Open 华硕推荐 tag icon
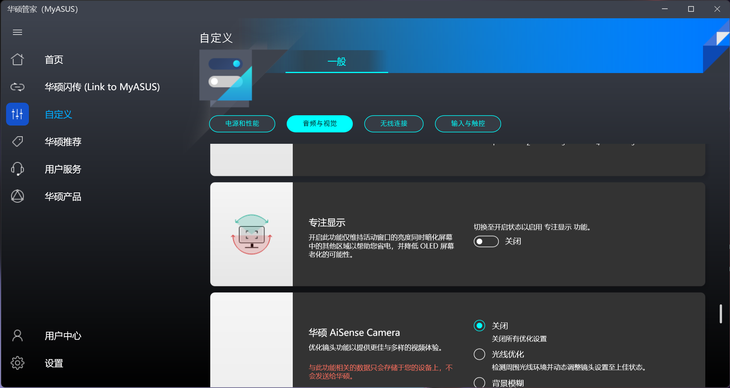730x388 pixels. [x=17, y=142]
